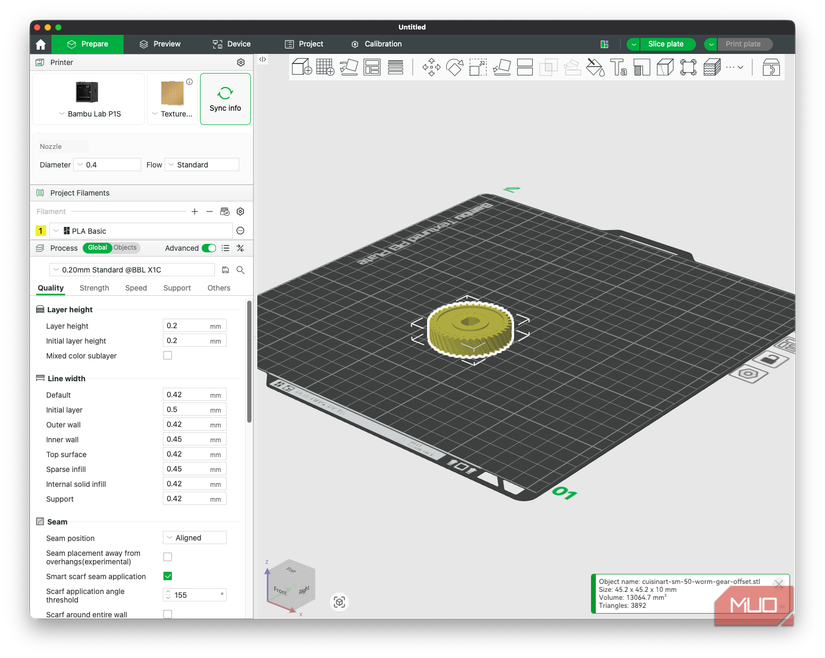Click the Arrange all objects icon
Viewport: 825px width, 658px height.
pos(372,67)
